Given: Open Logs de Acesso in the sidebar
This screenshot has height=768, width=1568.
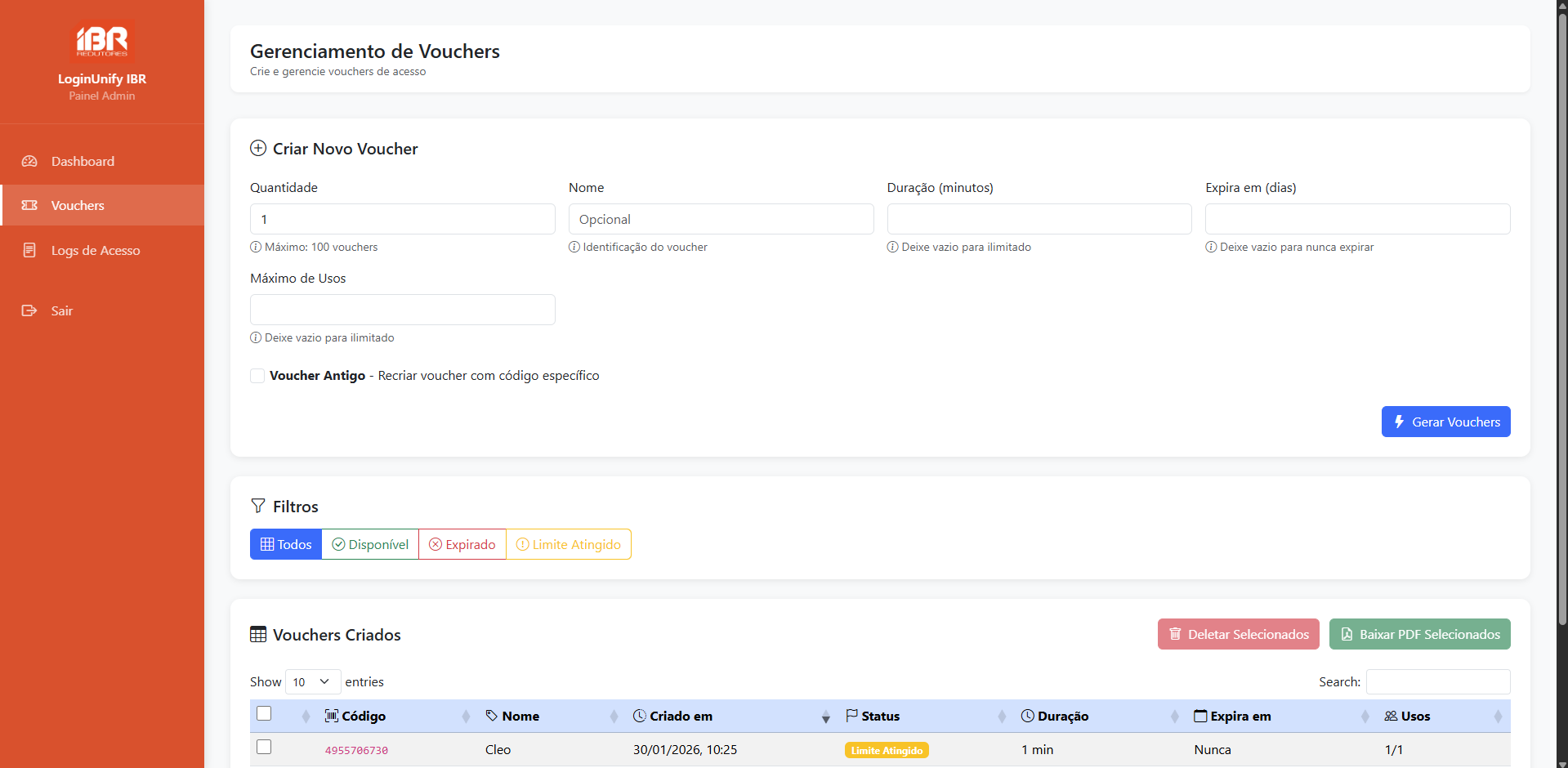Looking at the screenshot, I should pyautogui.click(x=30, y=250).
